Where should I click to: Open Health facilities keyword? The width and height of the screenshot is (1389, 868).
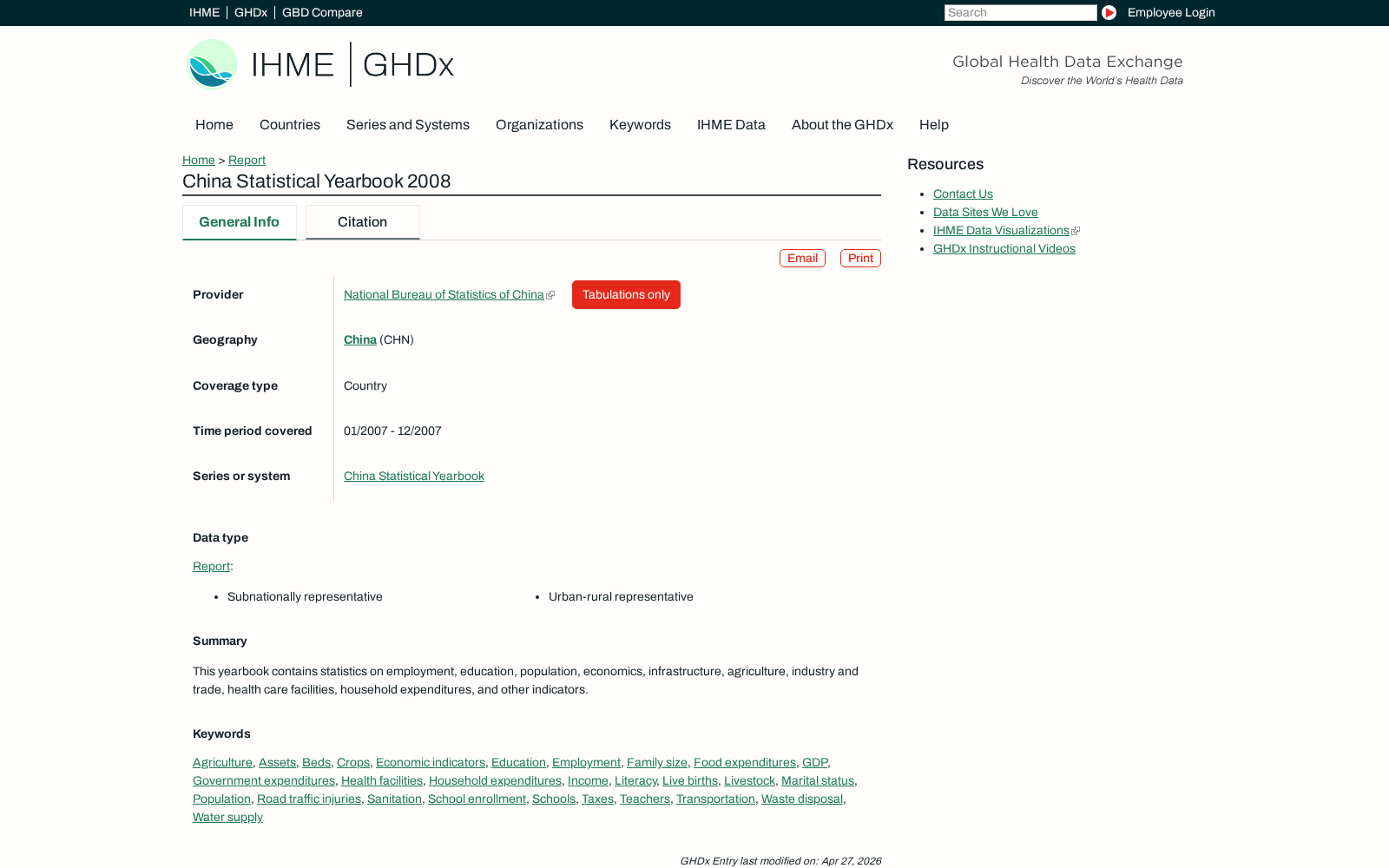382,780
